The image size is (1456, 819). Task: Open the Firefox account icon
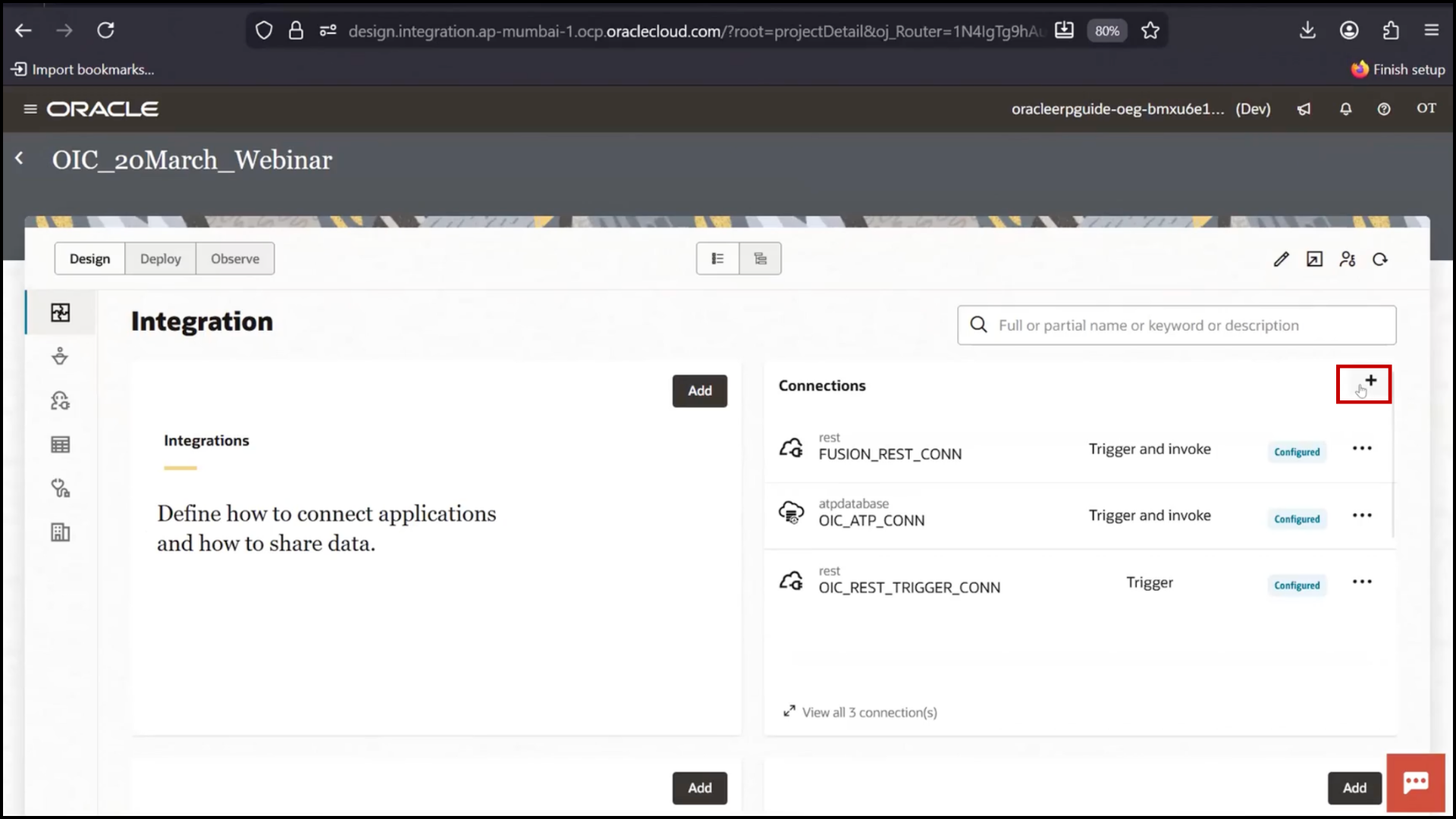pyautogui.click(x=1349, y=30)
